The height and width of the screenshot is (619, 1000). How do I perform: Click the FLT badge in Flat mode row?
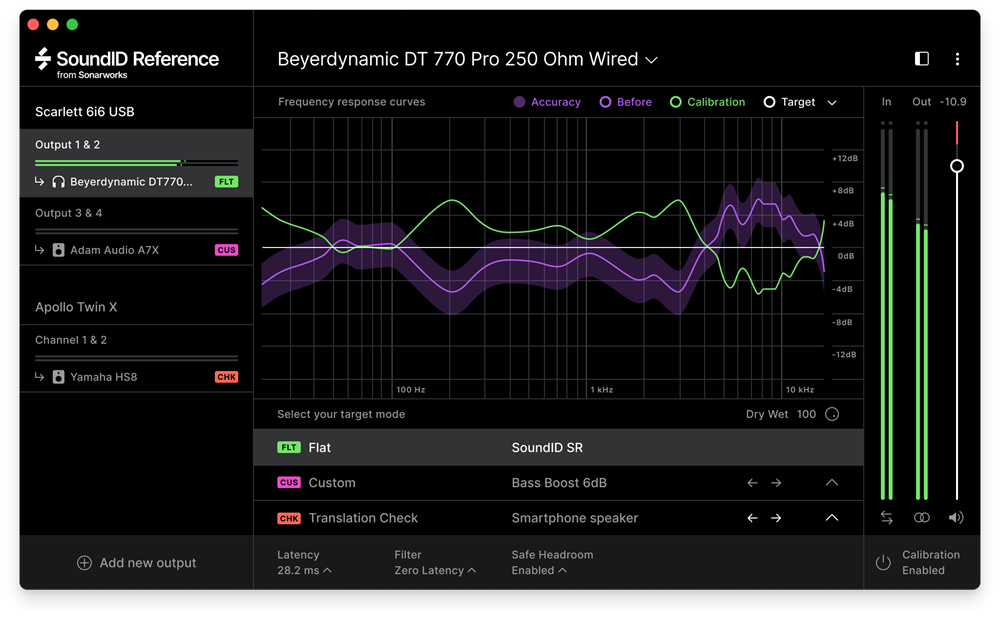pyautogui.click(x=289, y=448)
